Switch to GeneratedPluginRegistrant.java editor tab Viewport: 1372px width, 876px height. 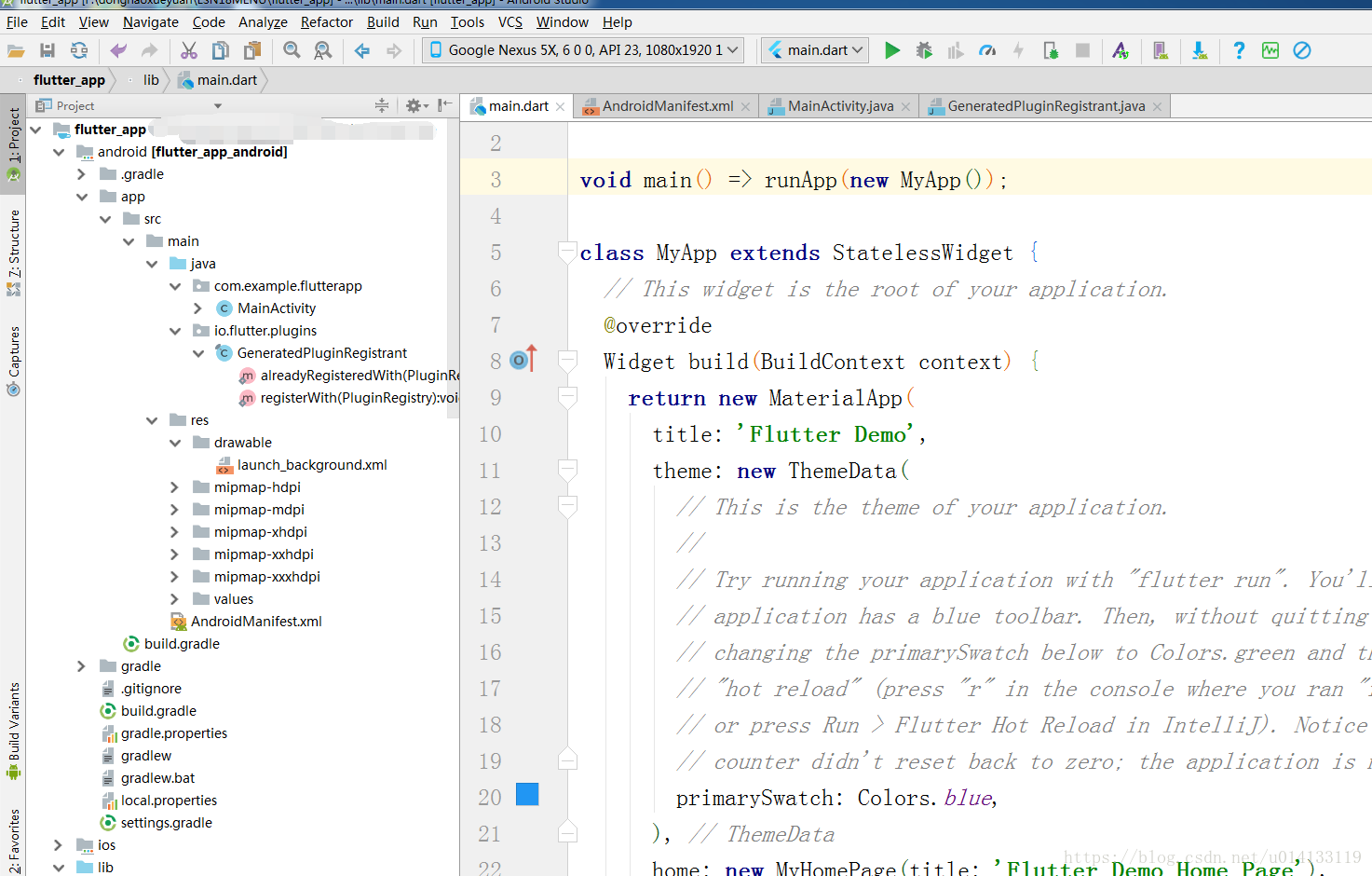pyautogui.click(x=1046, y=106)
